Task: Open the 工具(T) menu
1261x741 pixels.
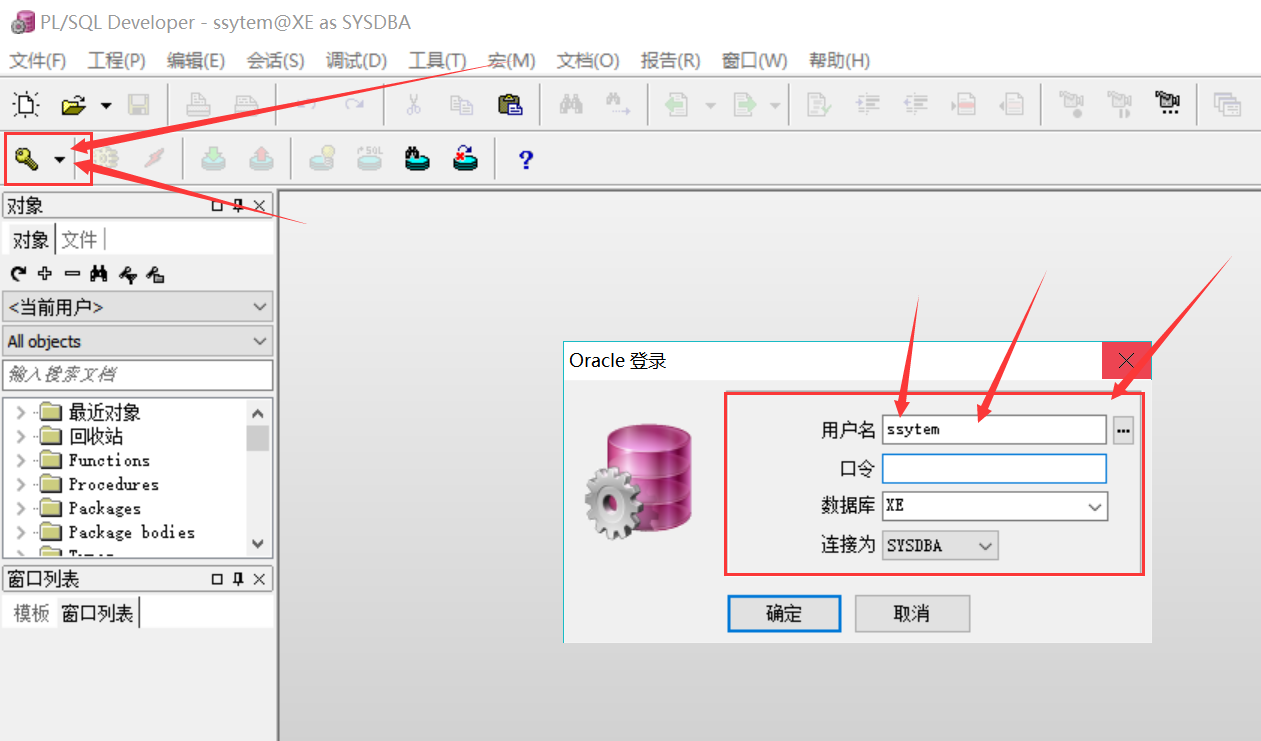Action: click(x=437, y=60)
